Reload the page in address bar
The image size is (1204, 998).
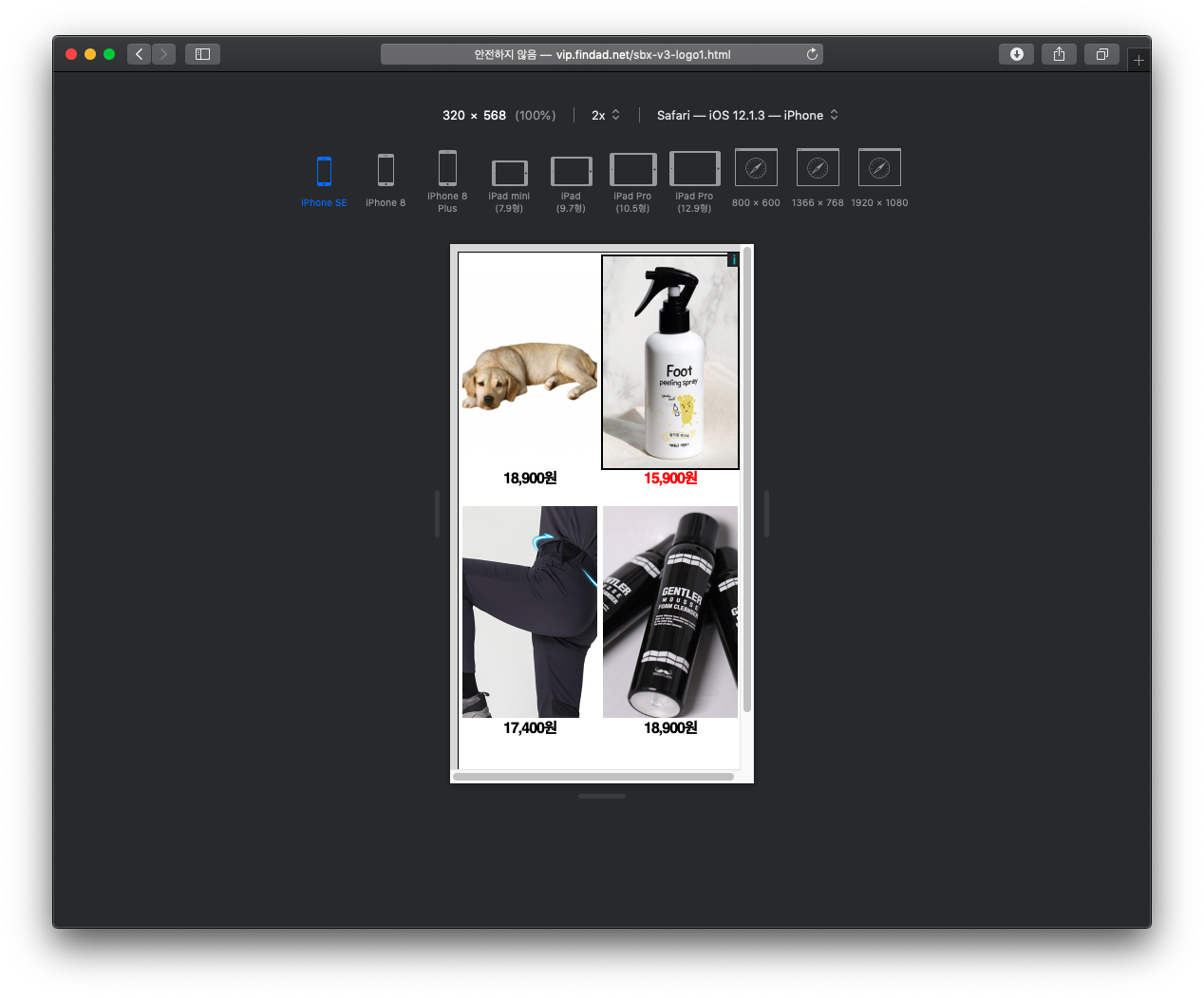pyautogui.click(x=812, y=54)
